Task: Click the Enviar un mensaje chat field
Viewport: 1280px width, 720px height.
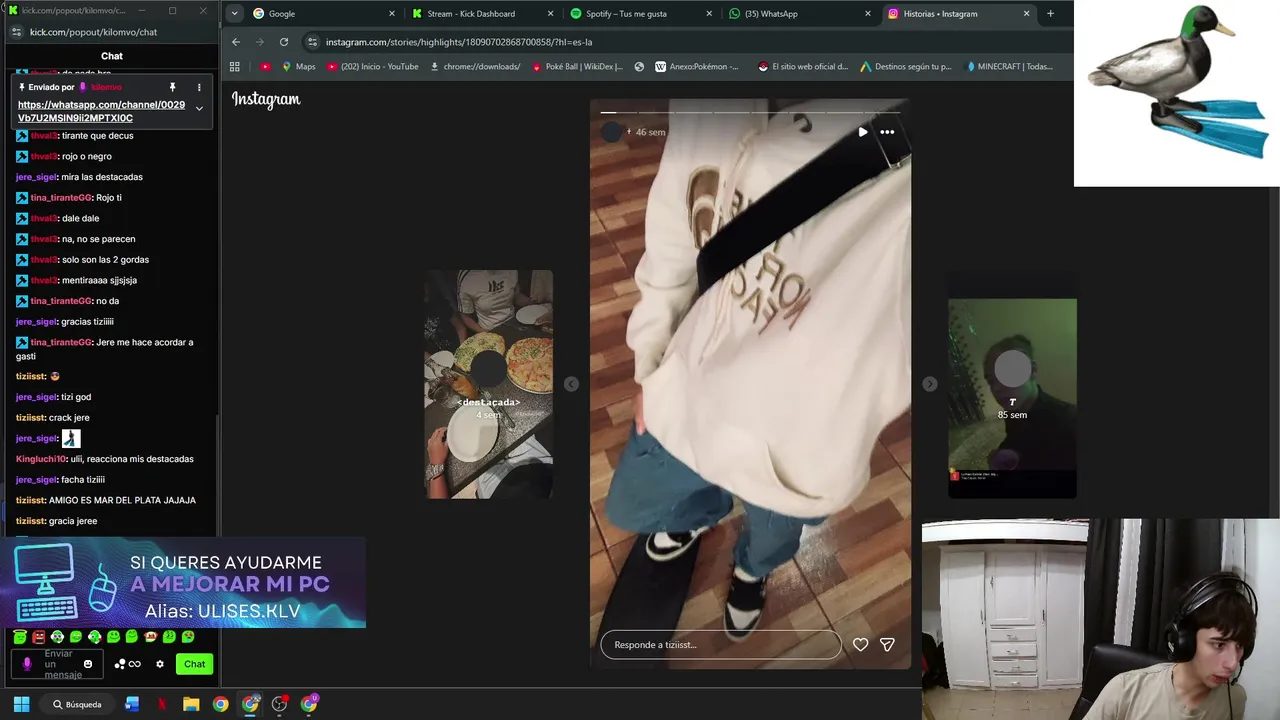Action: 58,664
